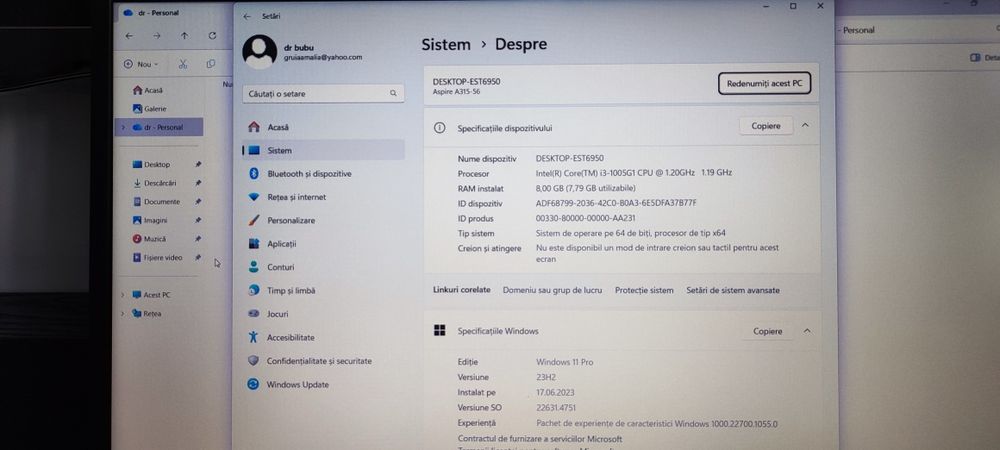Expand the Acest PC tree node

point(122,295)
